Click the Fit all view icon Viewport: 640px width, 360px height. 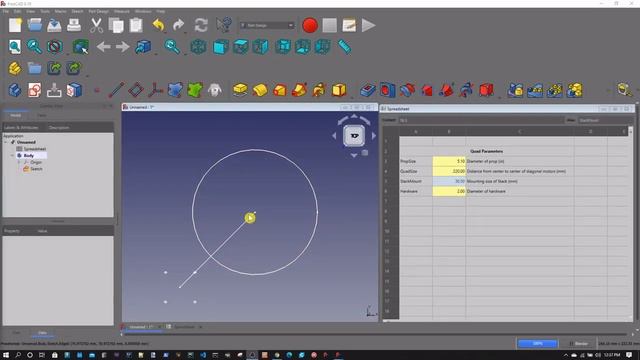pos(15,47)
